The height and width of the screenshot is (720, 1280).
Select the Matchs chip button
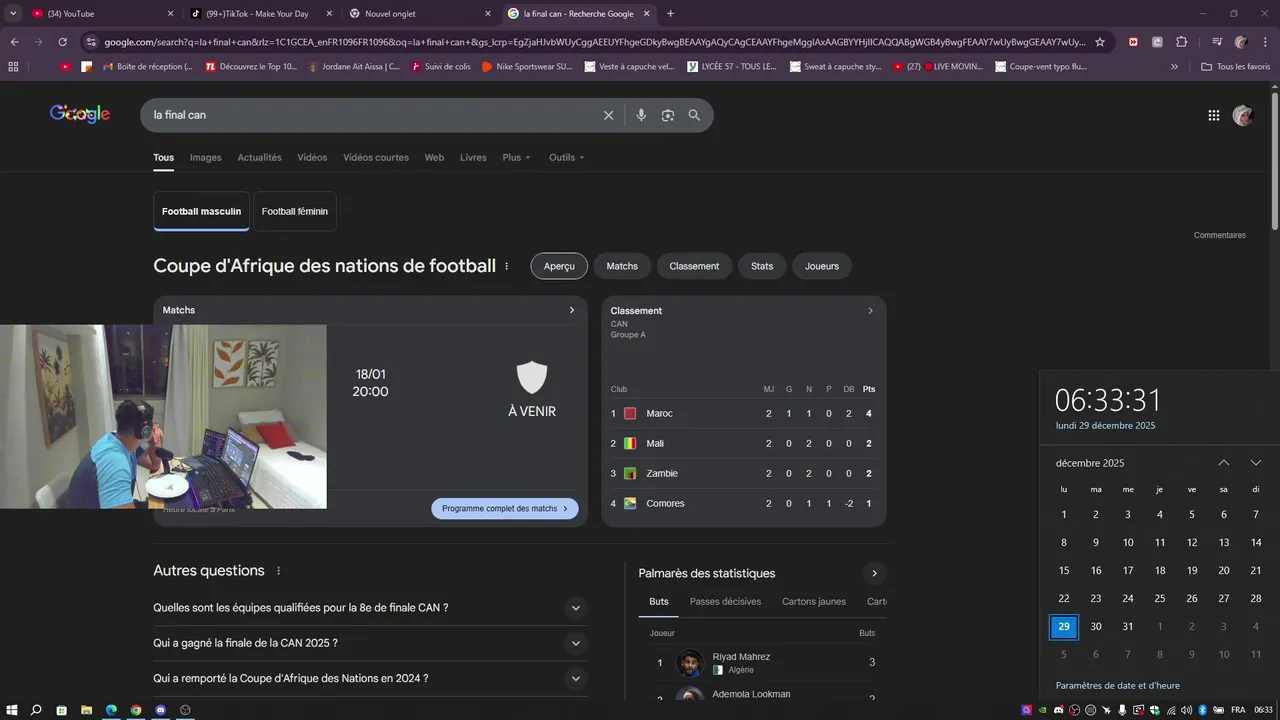pyautogui.click(x=622, y=266)
